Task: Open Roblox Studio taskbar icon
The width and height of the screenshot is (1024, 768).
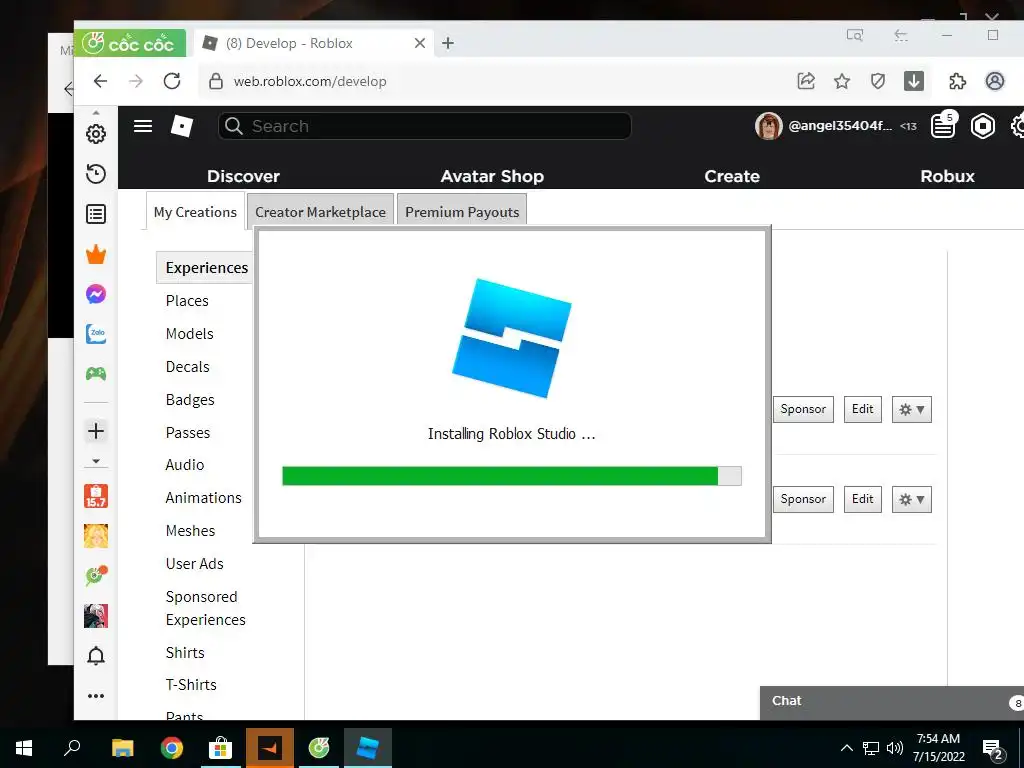Action: 368,748
